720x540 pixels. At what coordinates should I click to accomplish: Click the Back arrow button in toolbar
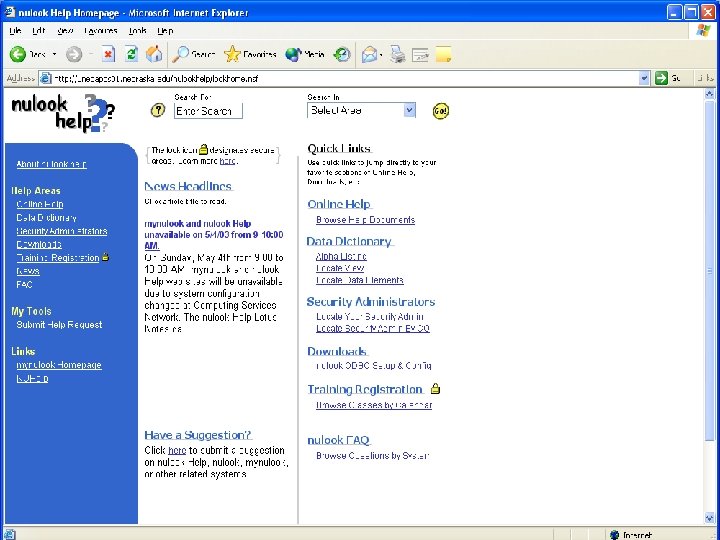[18, 54]
